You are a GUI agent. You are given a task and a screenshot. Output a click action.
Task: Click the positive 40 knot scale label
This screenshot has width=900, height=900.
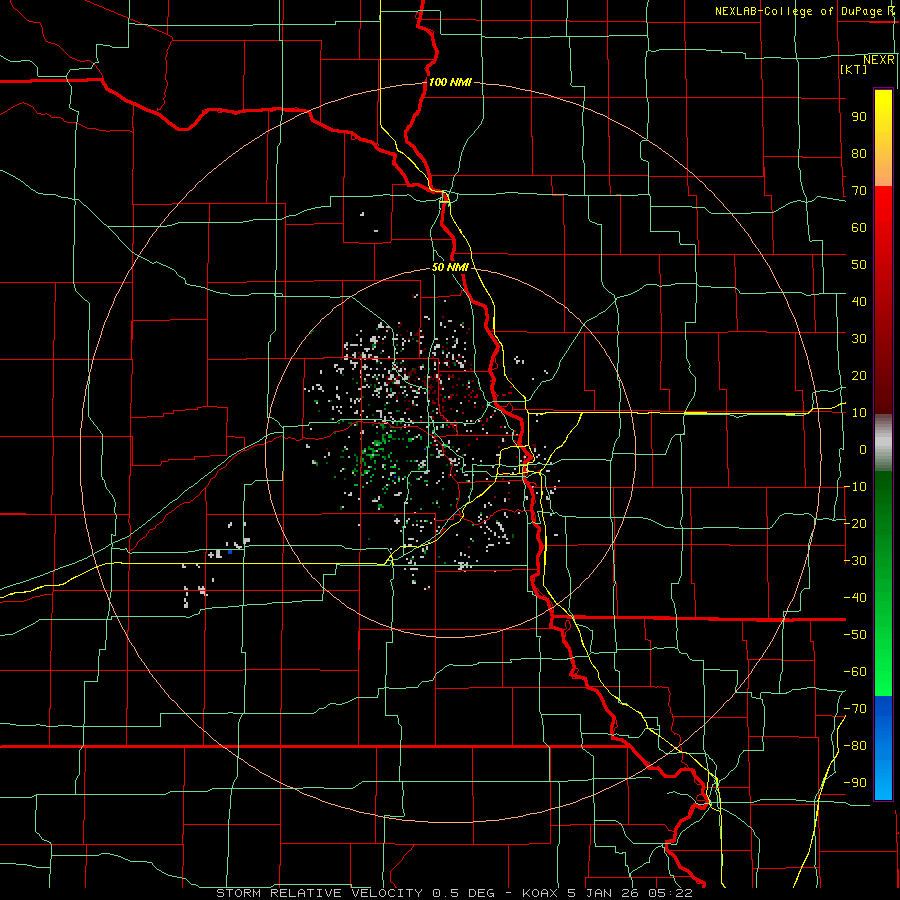(859, 302)
